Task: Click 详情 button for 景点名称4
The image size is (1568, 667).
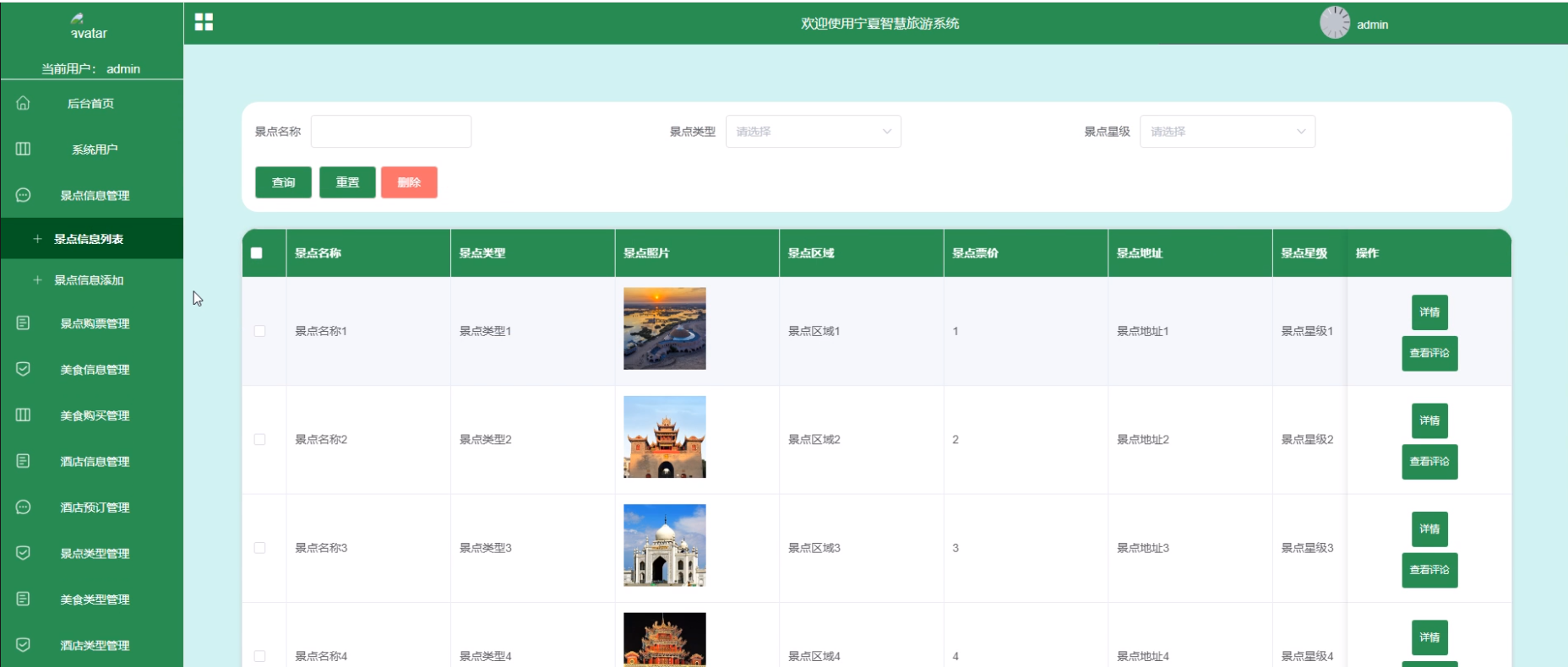Action: click(x=1429, y=637)
